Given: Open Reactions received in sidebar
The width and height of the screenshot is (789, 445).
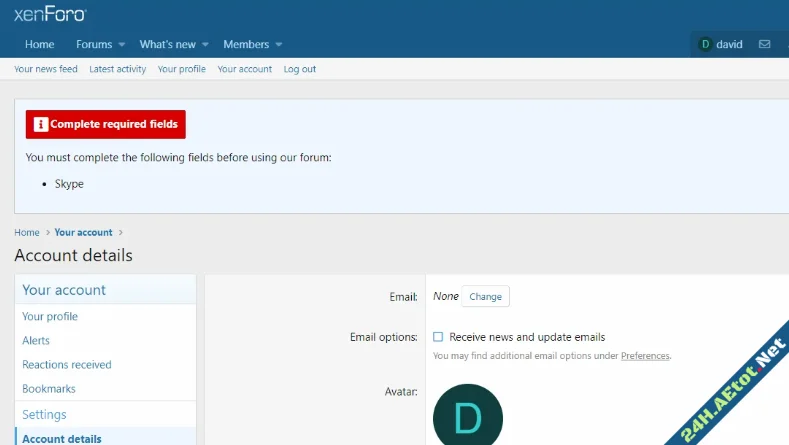Looking at the screenshot, I should (67, 365).
